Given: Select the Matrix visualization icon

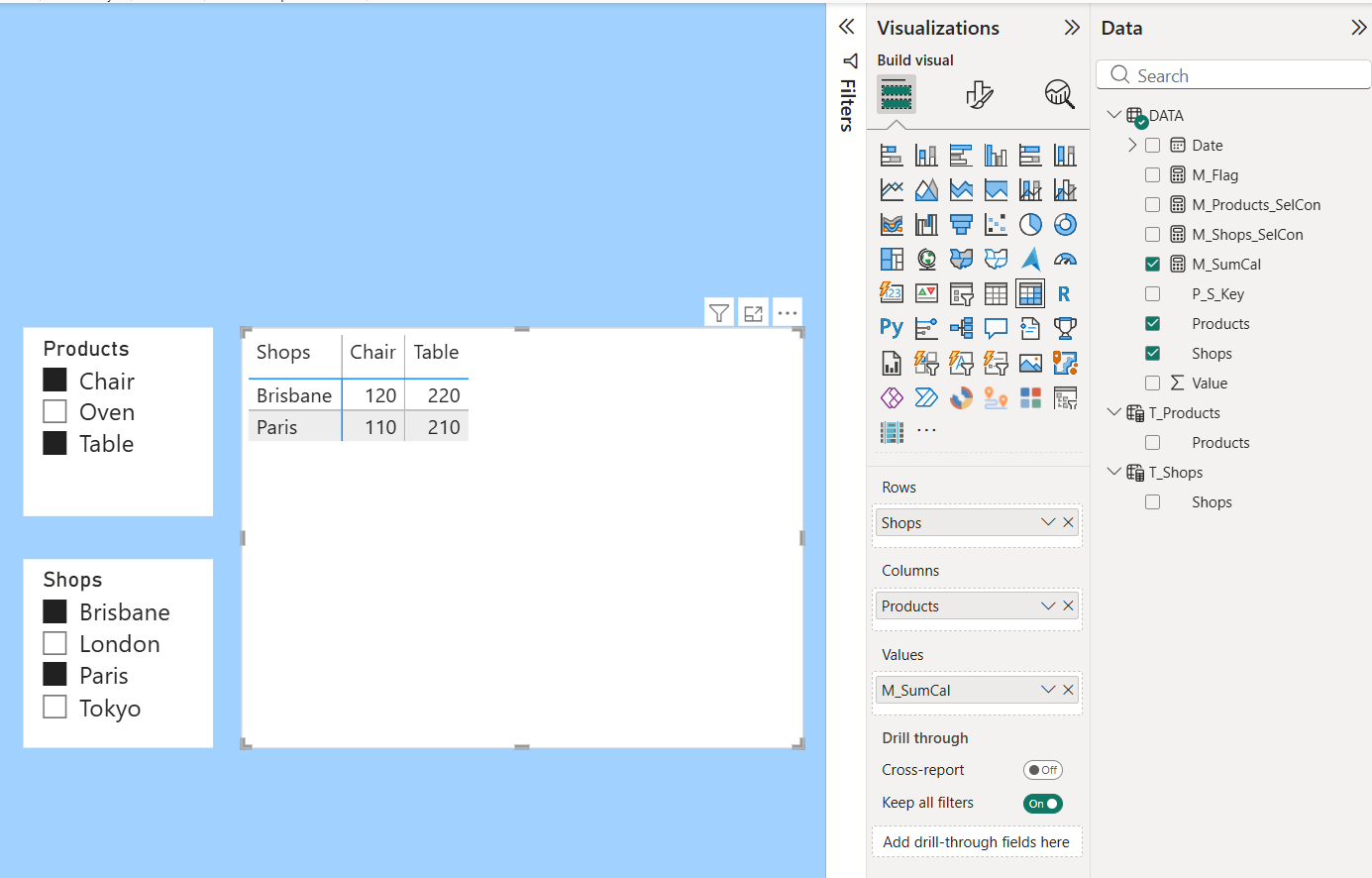Looking at the screenshot, I should coord(1030,293).
